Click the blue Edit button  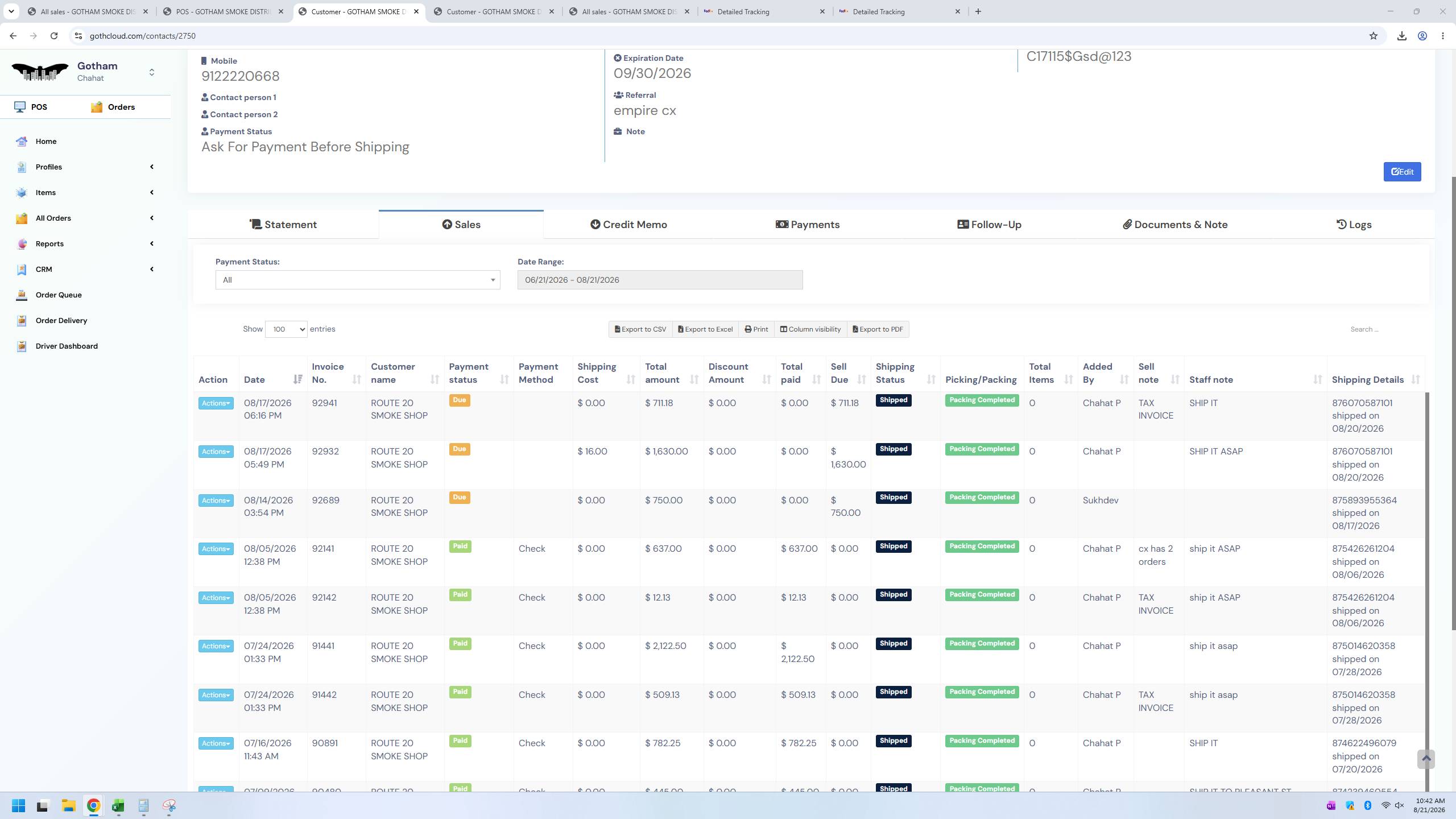click(1402, 172)
